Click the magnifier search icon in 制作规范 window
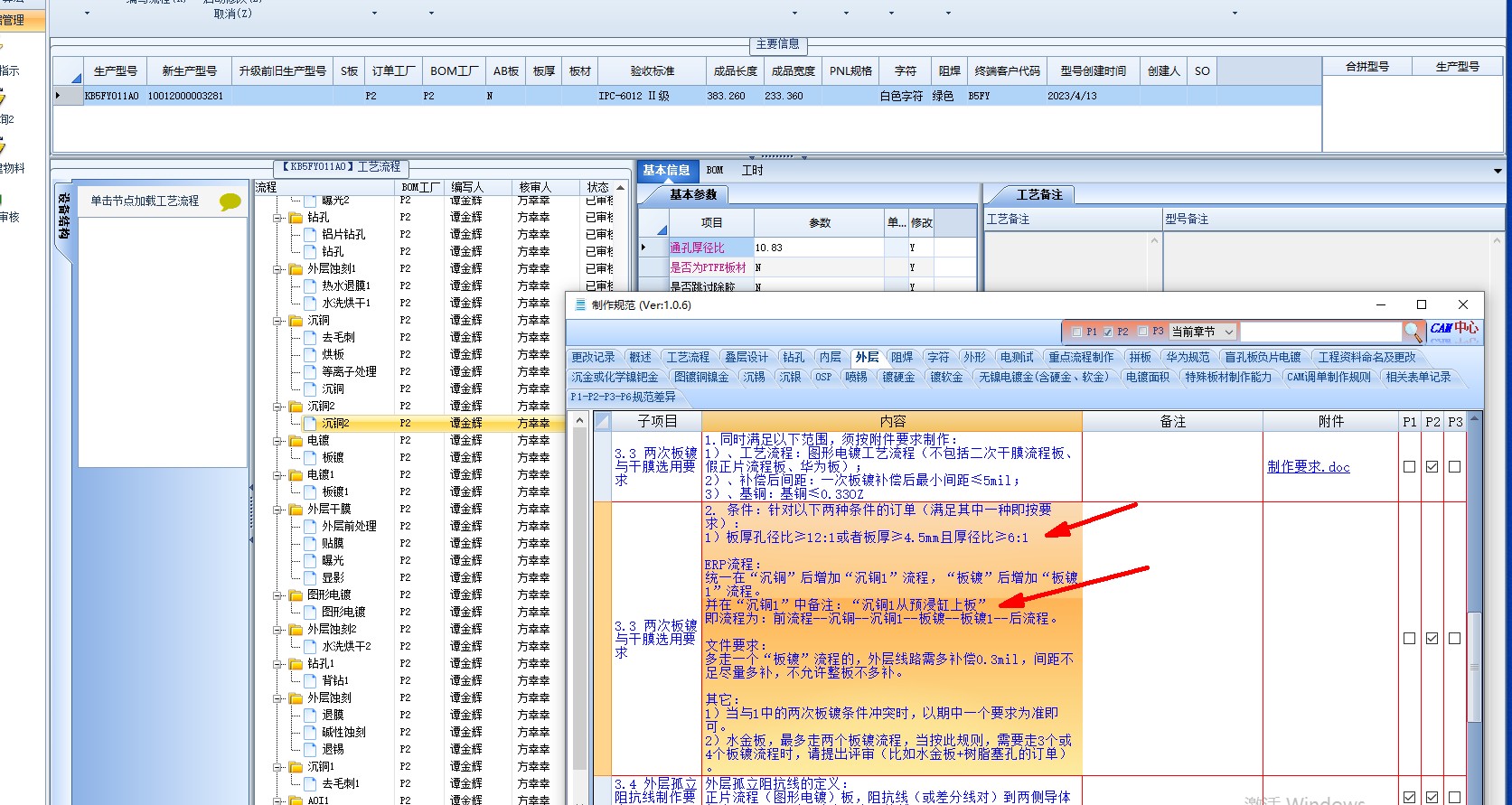 click(1413, 332)
